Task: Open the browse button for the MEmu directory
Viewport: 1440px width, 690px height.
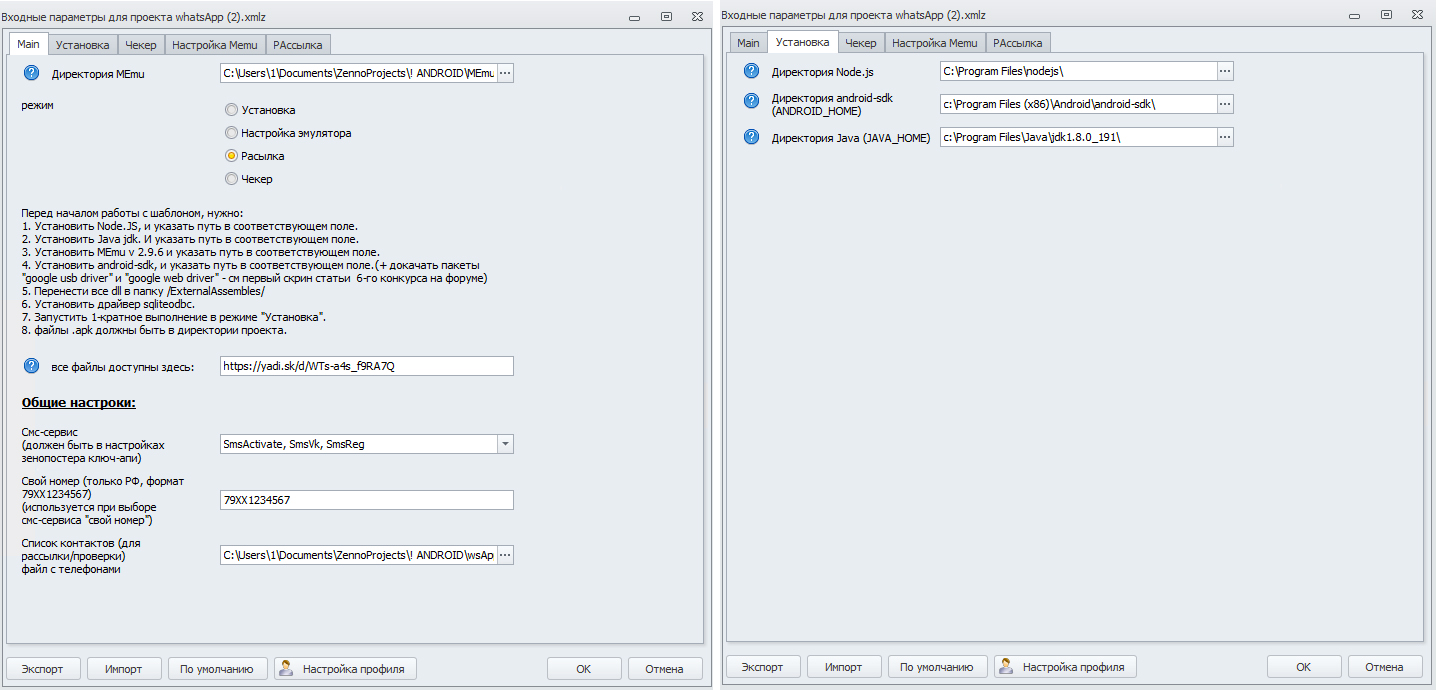Action: tap(505, 73)
